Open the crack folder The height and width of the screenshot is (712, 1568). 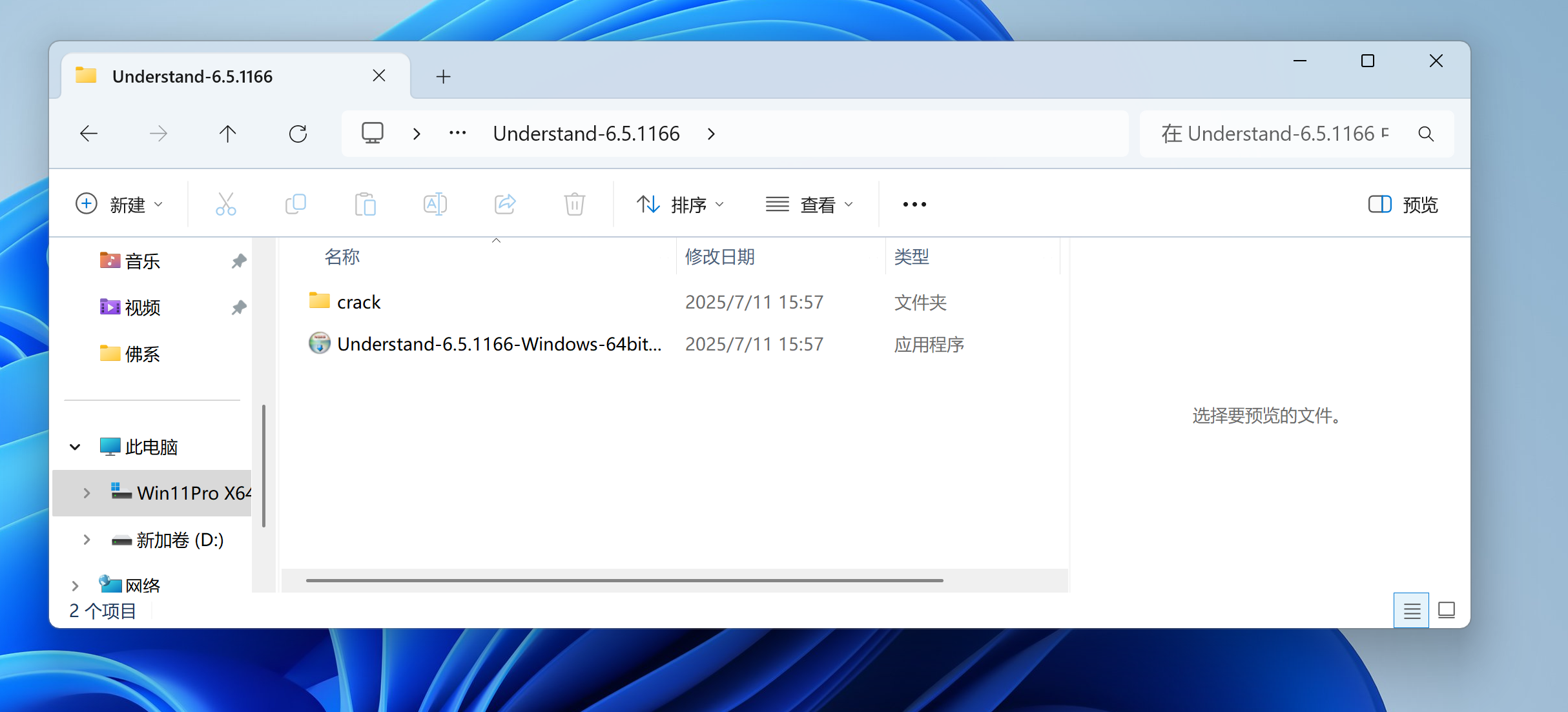(358, 302)
